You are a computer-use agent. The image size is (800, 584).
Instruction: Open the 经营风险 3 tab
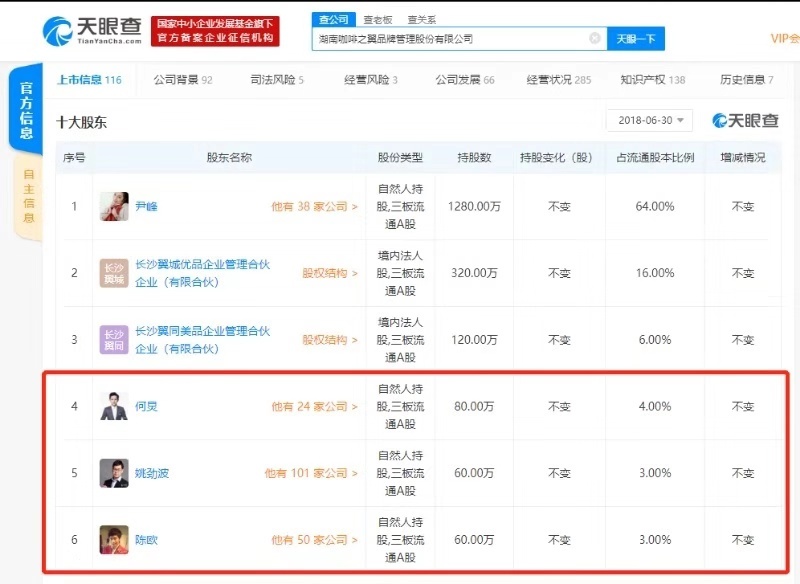[x=371, y=80]
